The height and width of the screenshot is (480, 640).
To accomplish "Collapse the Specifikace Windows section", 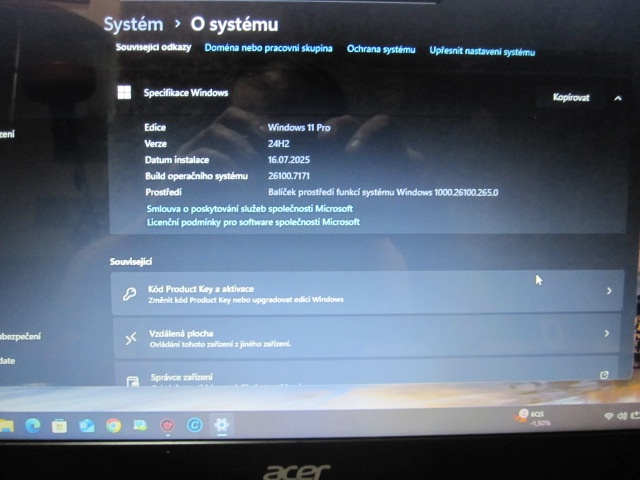I will (x=618, y=98).
